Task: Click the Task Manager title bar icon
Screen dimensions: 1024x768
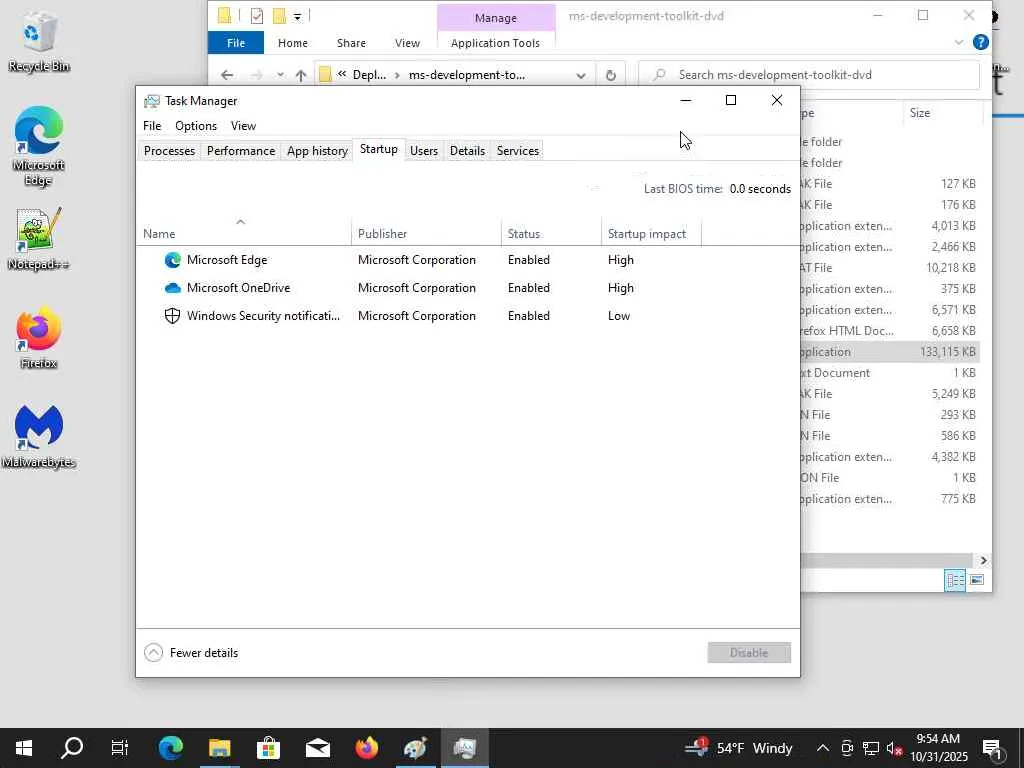Action: pos(152,101)
